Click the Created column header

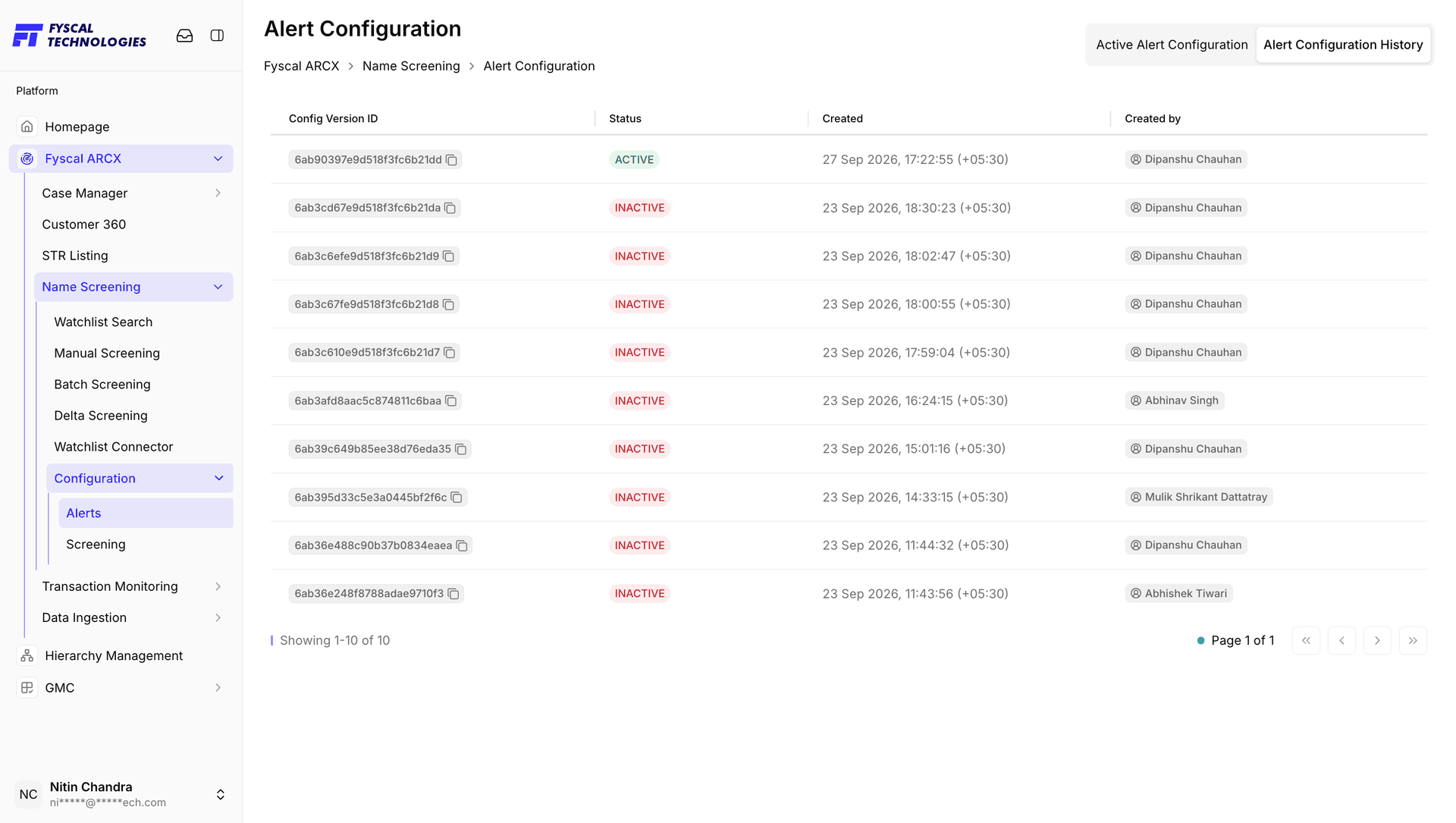(843, 118)
